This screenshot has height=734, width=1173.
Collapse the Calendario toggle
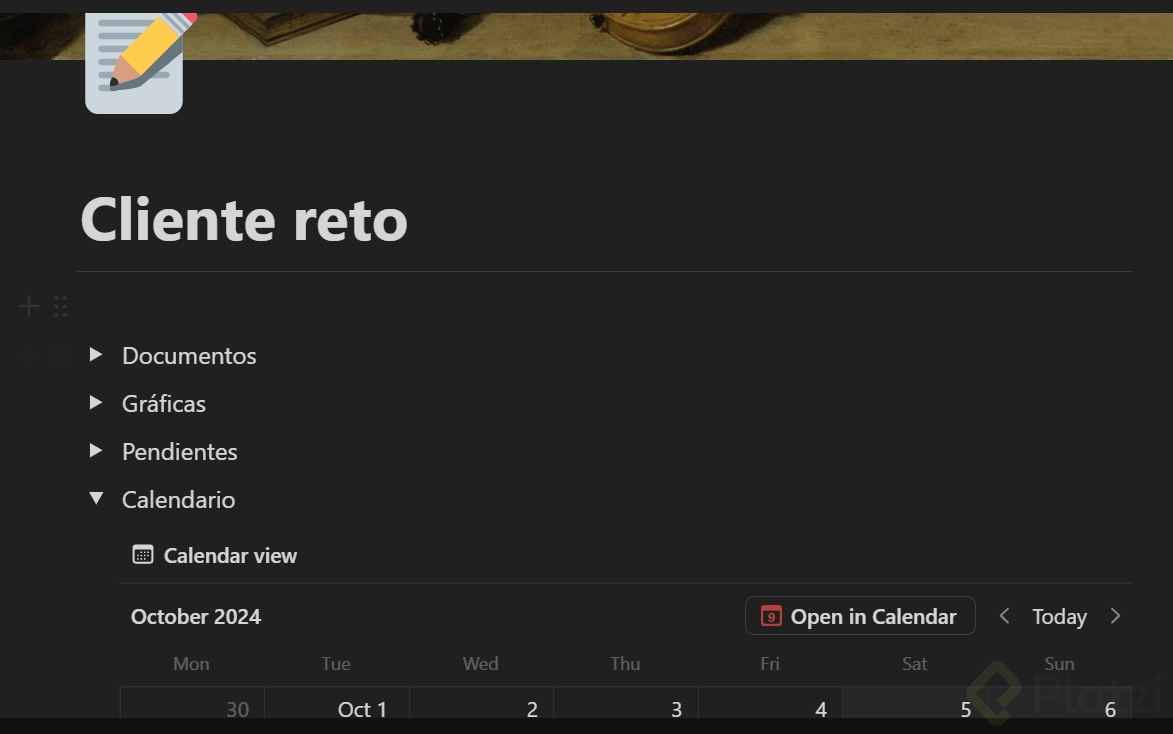[96, 498]
